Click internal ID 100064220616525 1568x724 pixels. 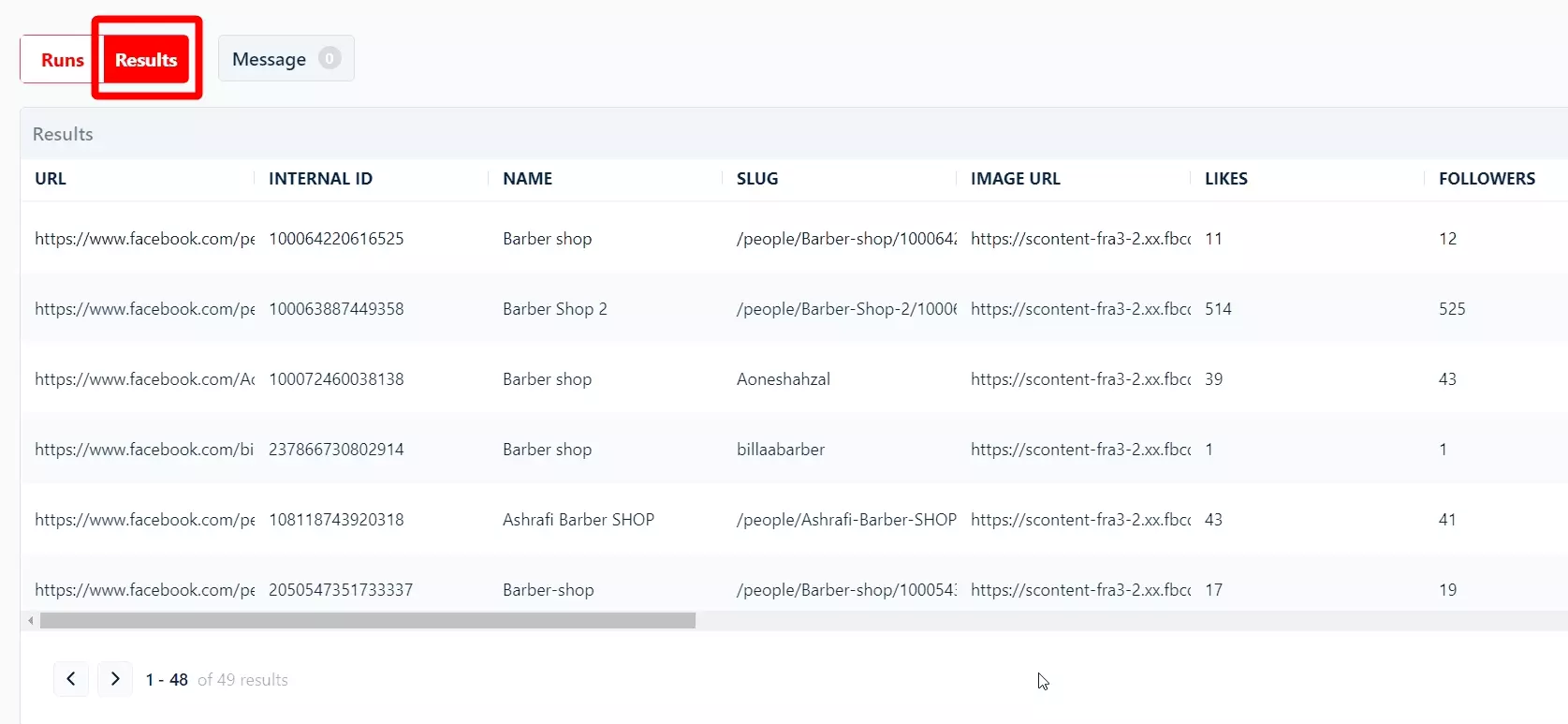click(336, 239)
